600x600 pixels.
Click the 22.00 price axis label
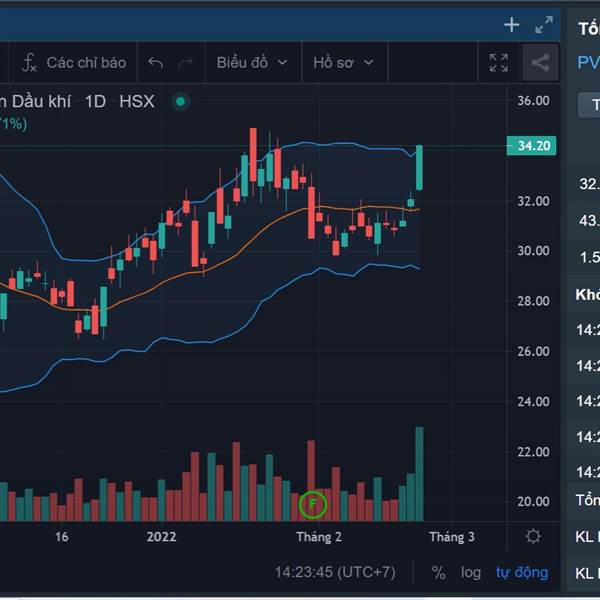533,452
